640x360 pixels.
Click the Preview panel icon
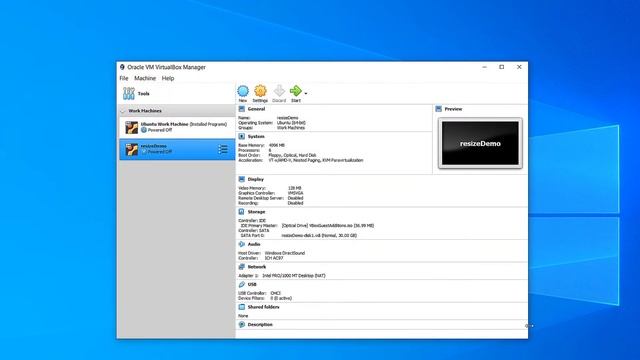[439, 109]
